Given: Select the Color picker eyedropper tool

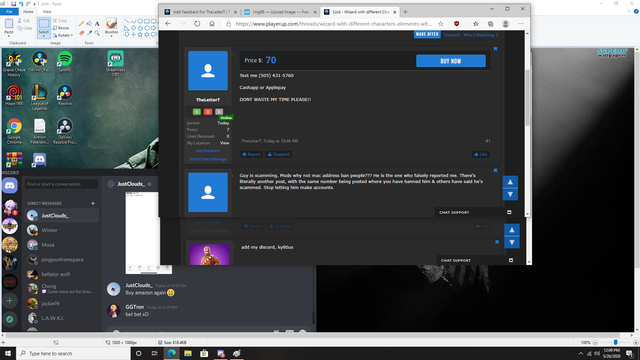Looking at the screenshot, I should point(89,32).
